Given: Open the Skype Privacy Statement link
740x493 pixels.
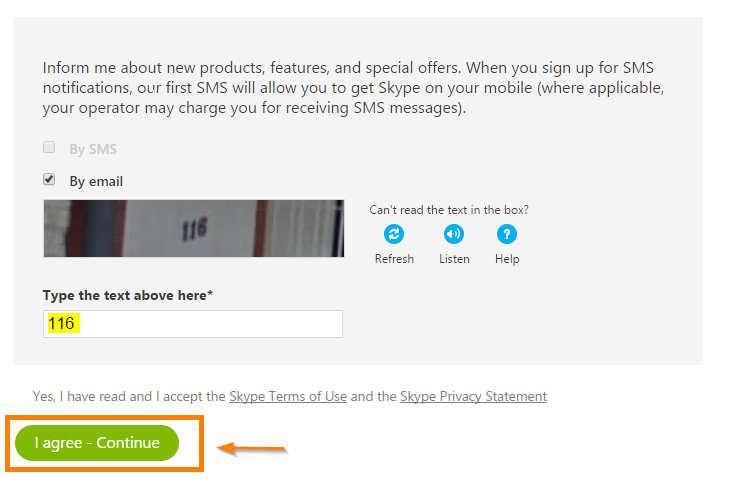Looking at the screenshot, I should coord(473,396).
